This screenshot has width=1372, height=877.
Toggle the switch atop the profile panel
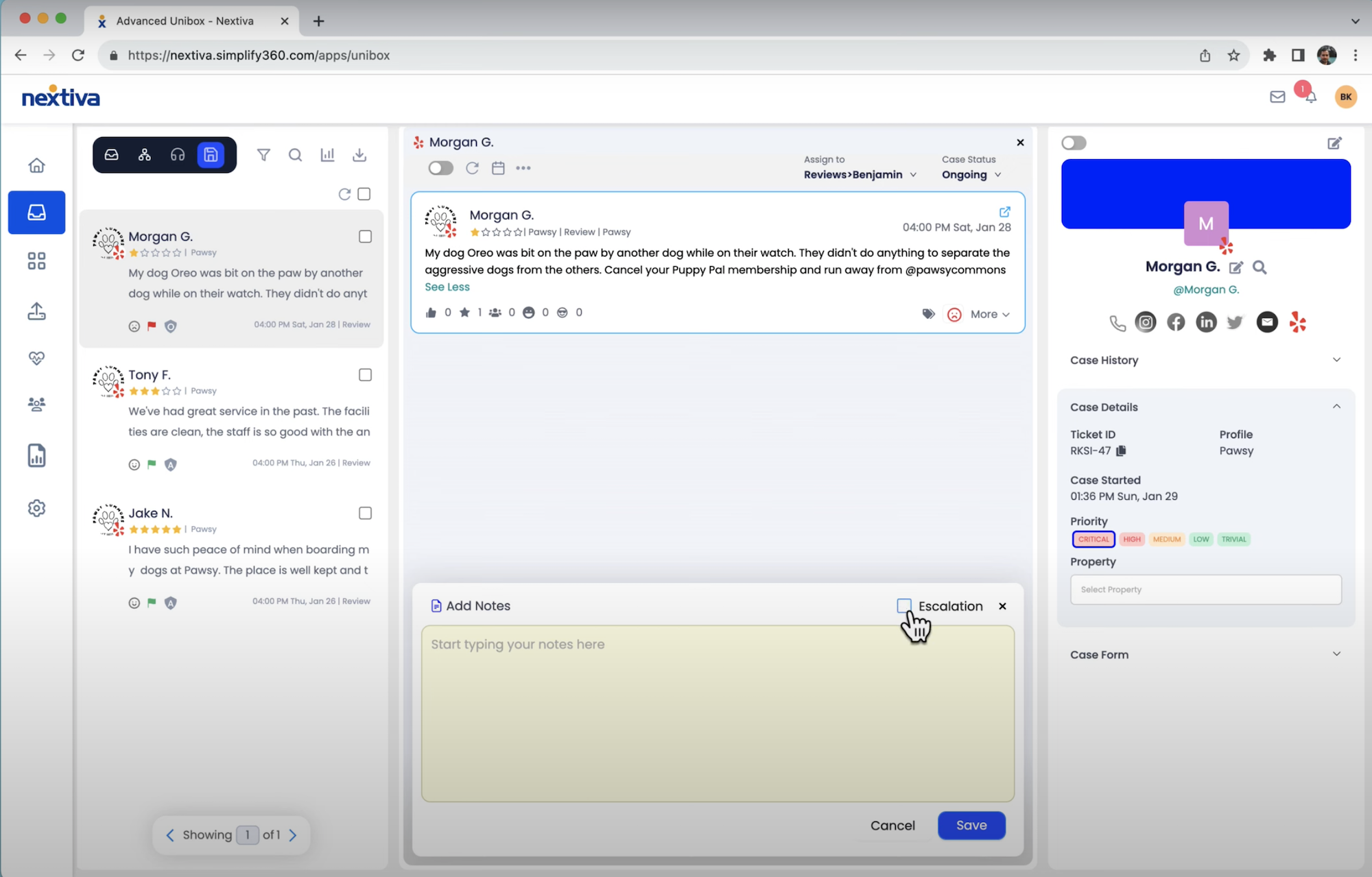[x=1074, y=143]
